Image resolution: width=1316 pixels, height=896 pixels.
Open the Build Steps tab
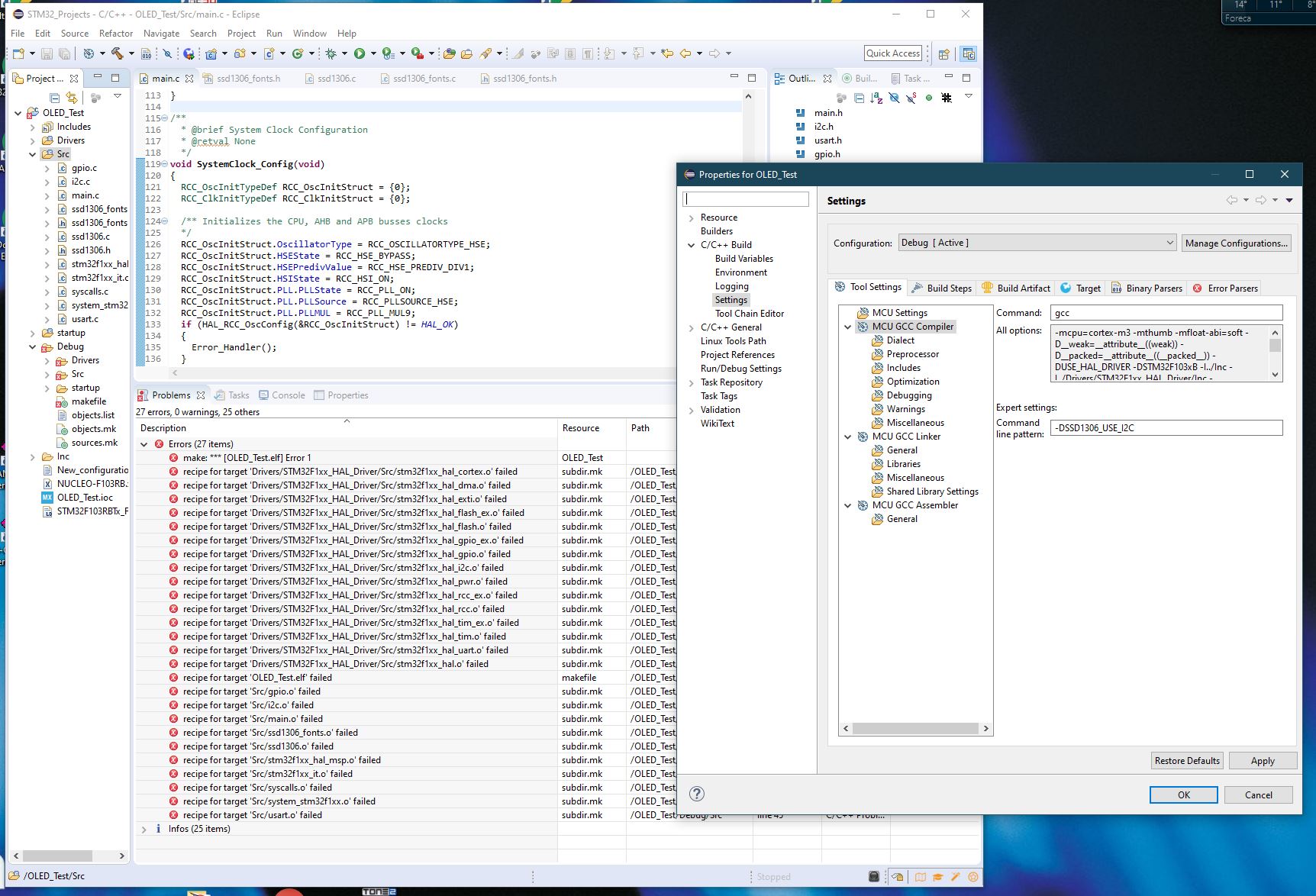tap(942, 288)
